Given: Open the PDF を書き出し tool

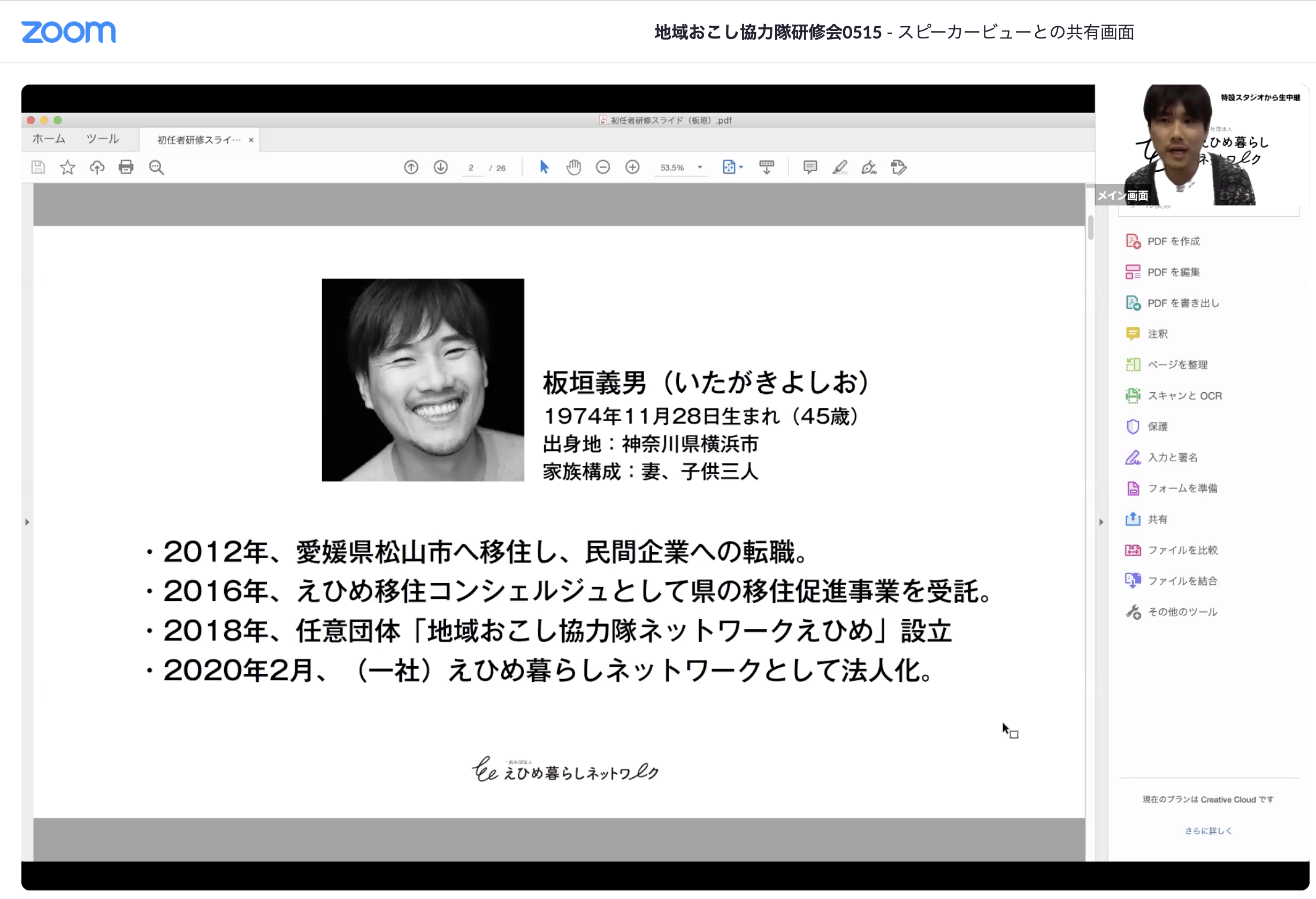Looking at the screenshot, I should [x=1173, y=303].
